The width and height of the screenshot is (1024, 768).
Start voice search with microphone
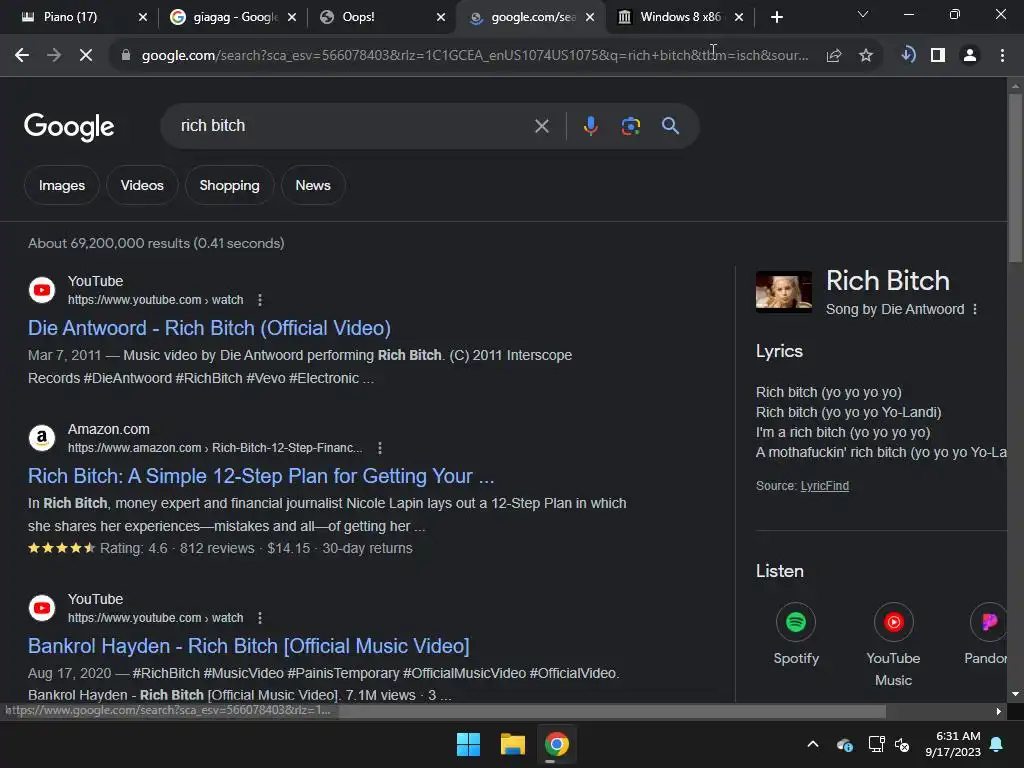pos(590,126)
